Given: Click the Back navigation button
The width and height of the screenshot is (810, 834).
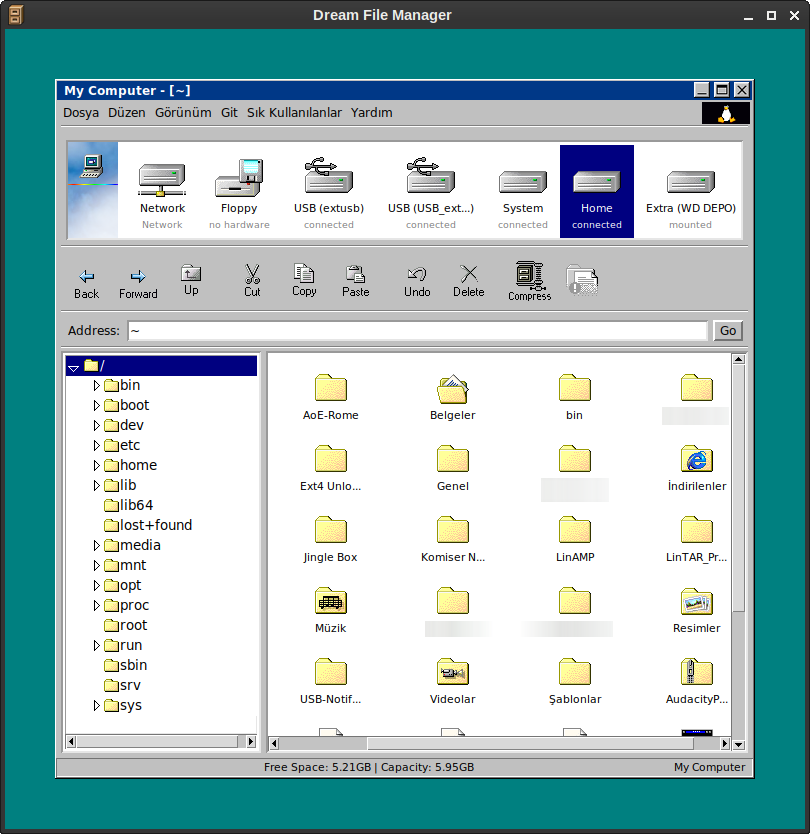Looking at the screenshot, I should pyautogui.click(x=87, y=277).
